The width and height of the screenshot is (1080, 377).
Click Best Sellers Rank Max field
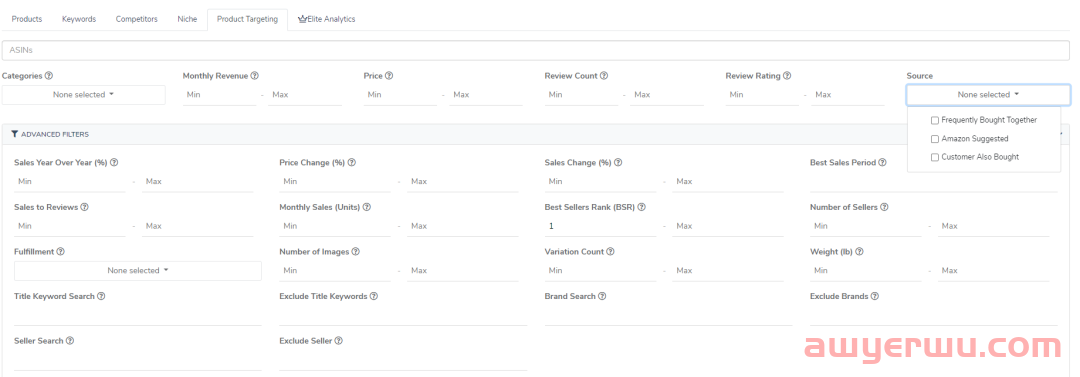[x=728, y=226]
